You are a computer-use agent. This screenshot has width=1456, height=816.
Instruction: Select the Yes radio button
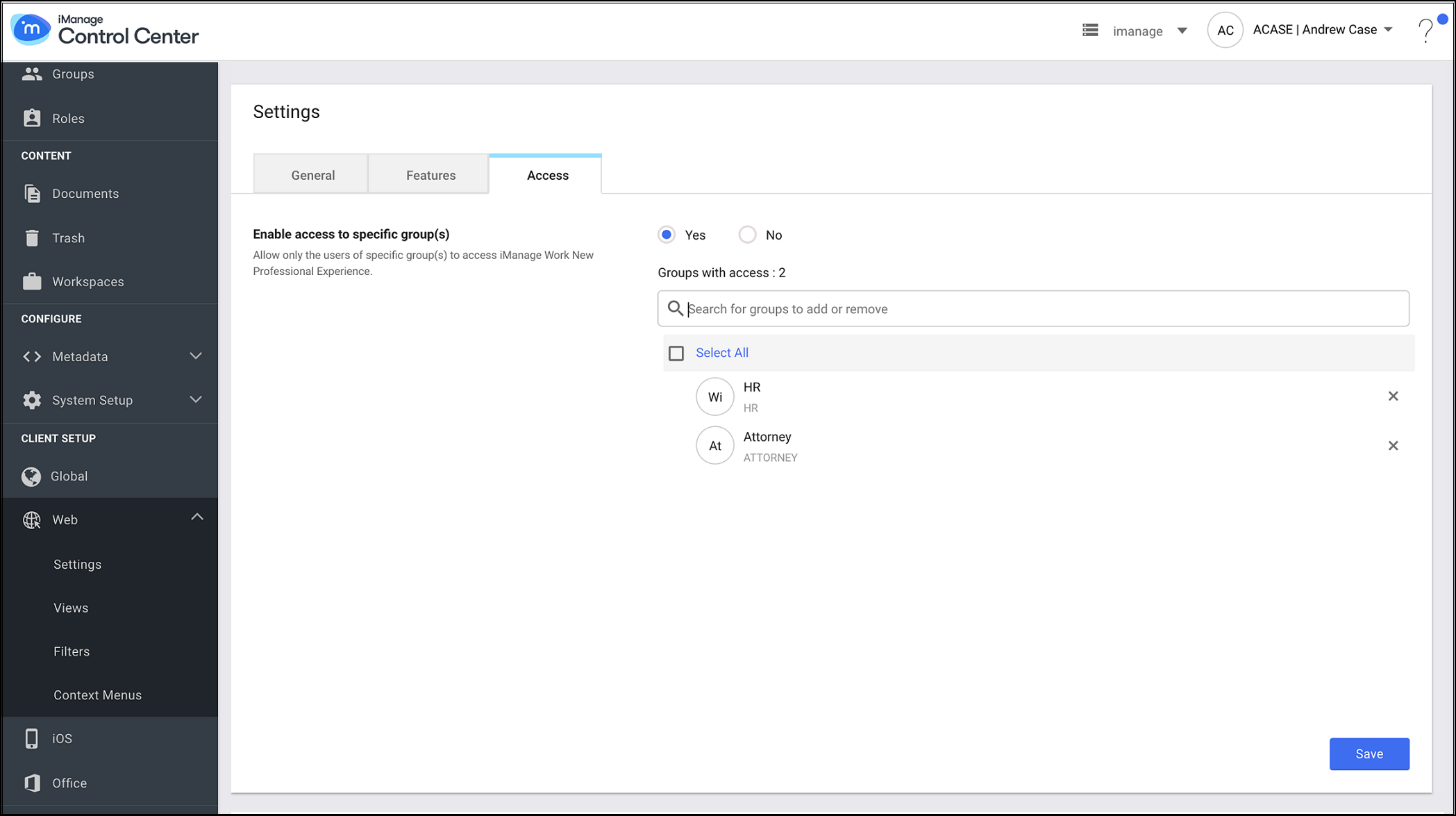pos(667,235)
